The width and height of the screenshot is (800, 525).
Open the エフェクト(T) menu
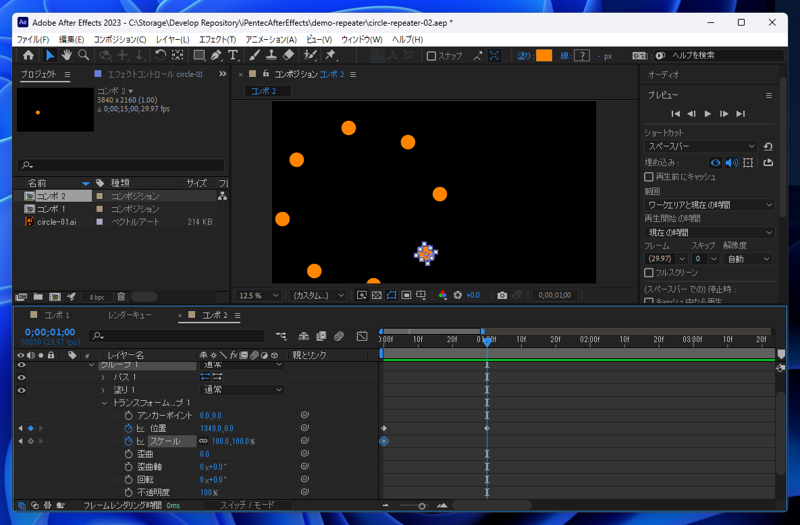click(x=217, y=40)
